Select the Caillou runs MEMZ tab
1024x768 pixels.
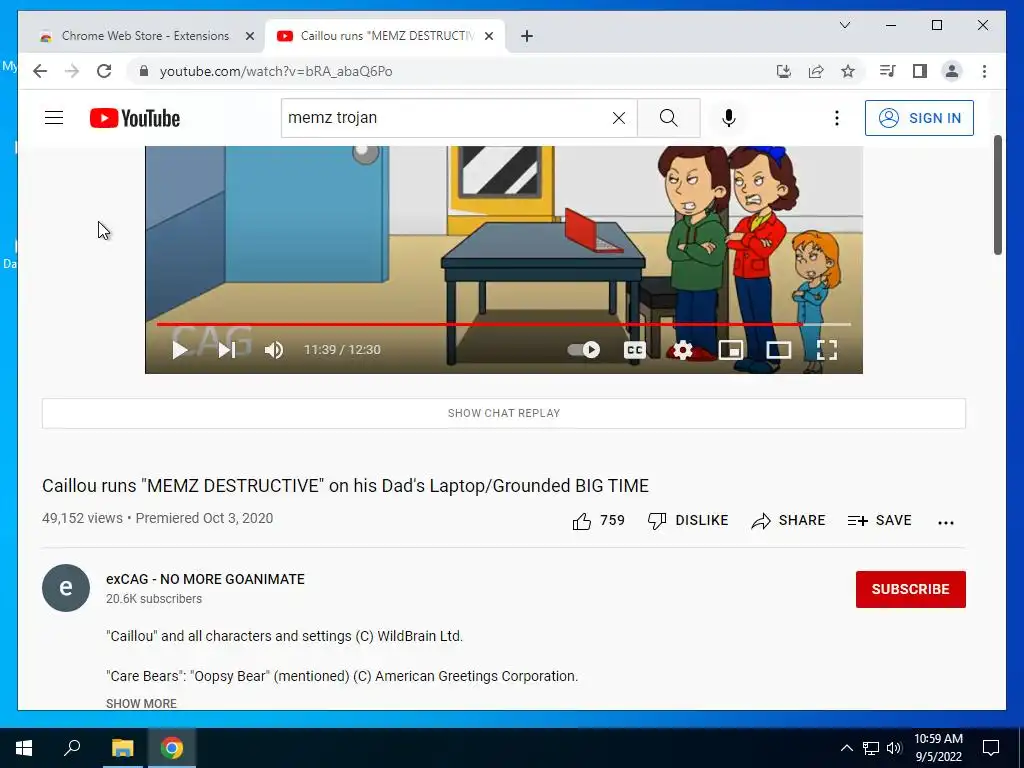coord(387,36)
